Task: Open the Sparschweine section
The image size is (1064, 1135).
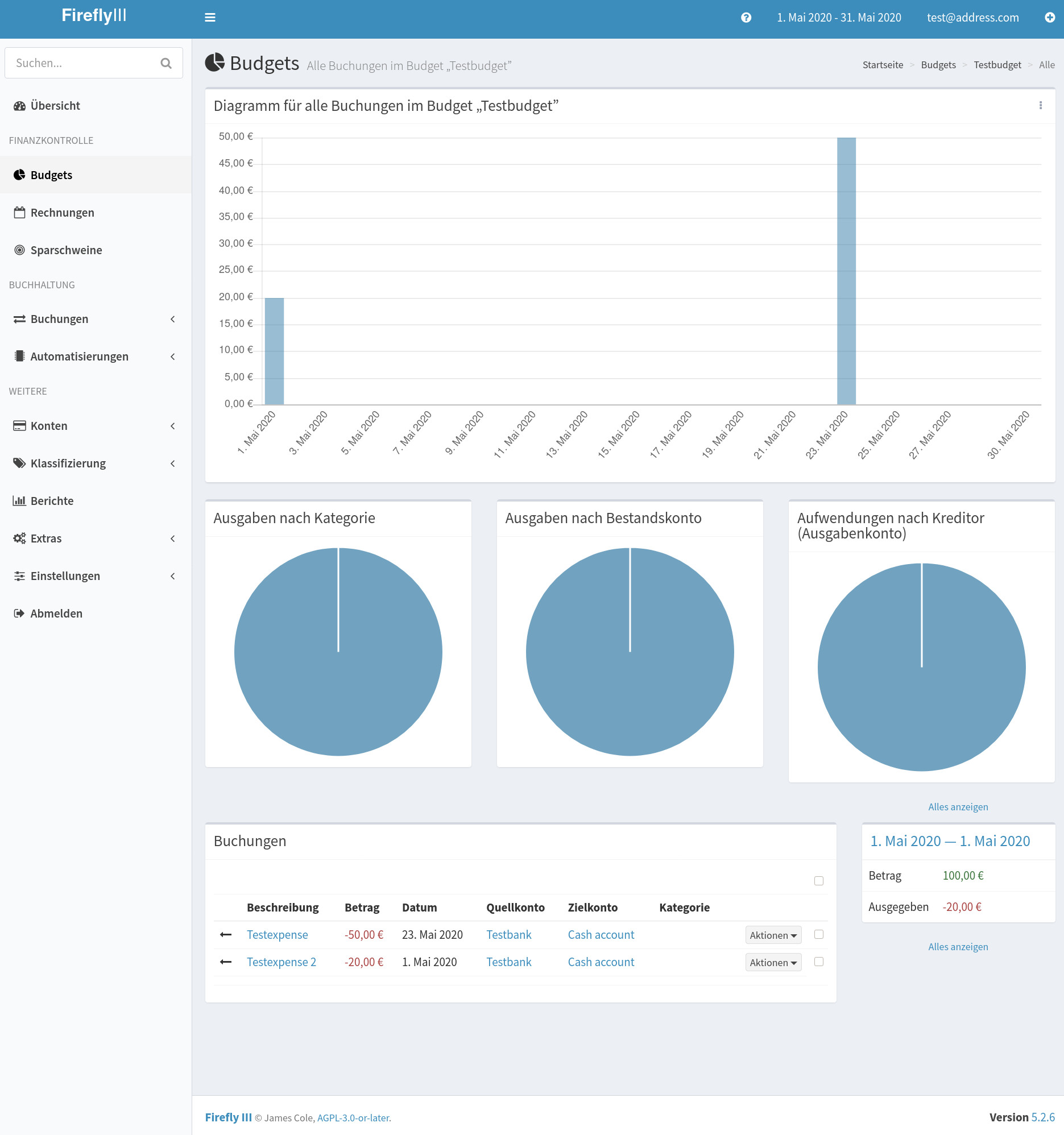Action: 65,250
